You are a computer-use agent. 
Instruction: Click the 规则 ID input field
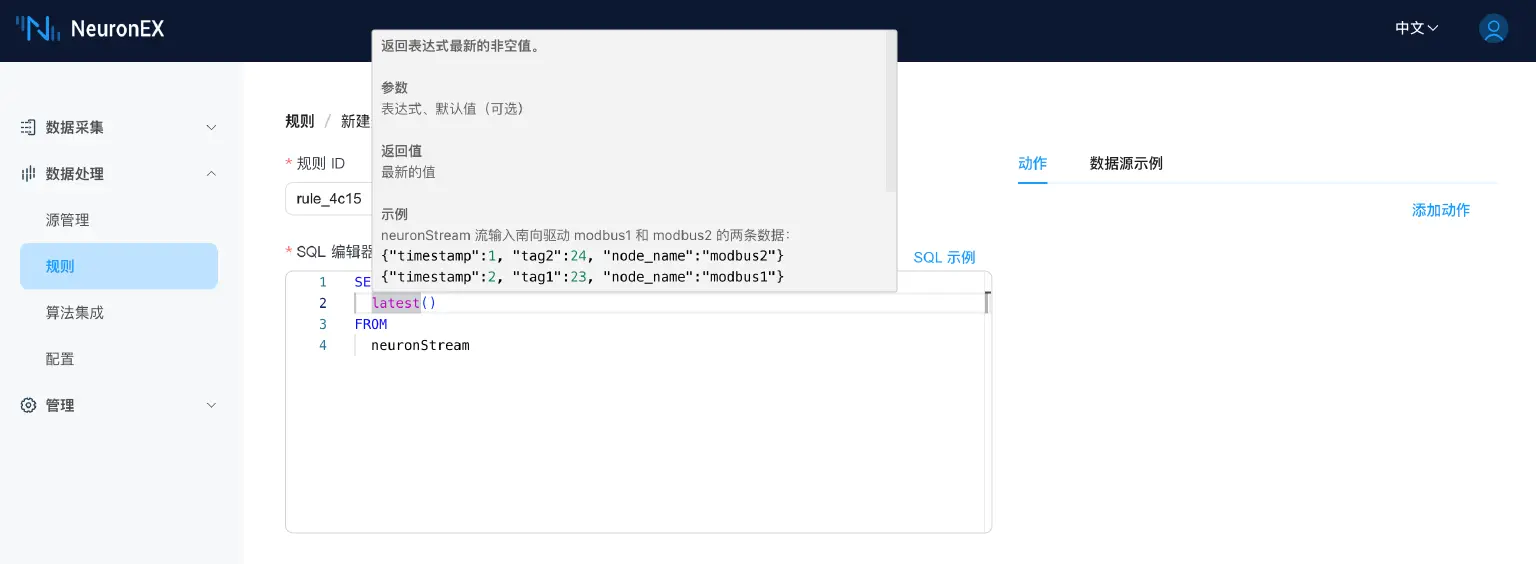point(328,199)
